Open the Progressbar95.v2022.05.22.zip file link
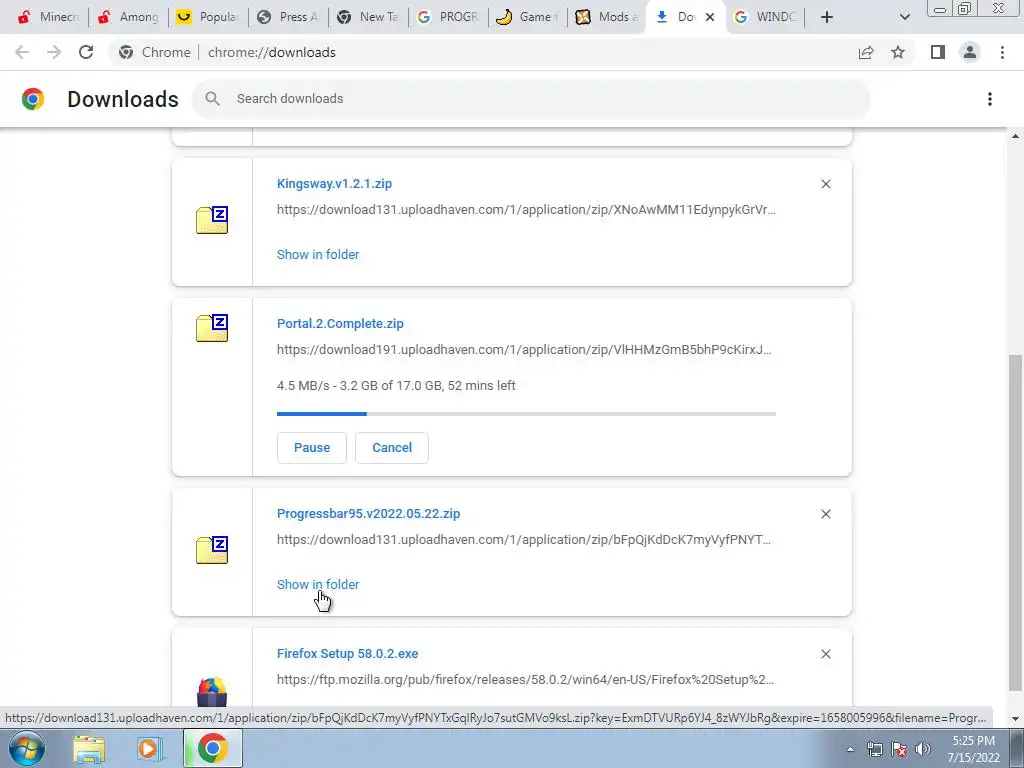The image size is (1024, 768). click(x=368, y=513)
